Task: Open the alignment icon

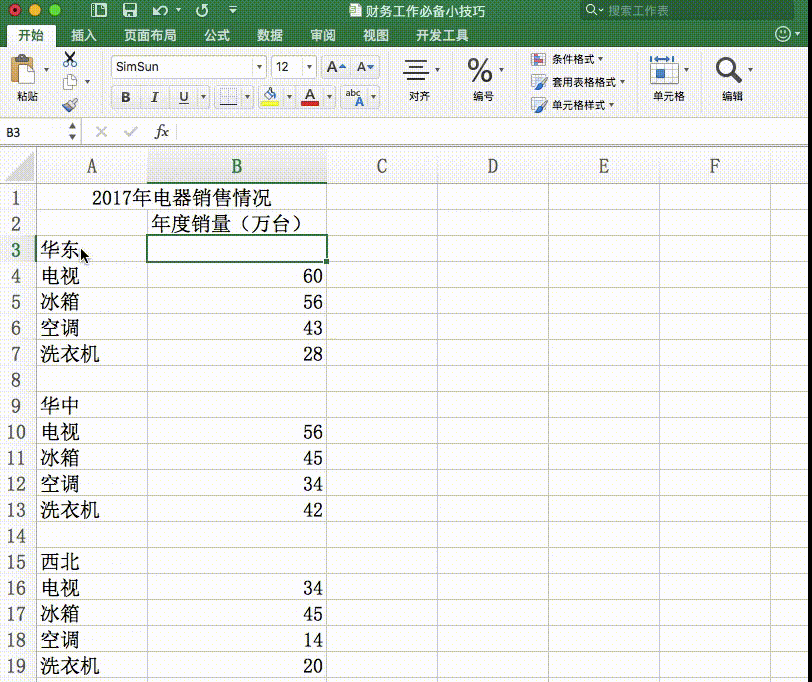Action: pos(416,70)
